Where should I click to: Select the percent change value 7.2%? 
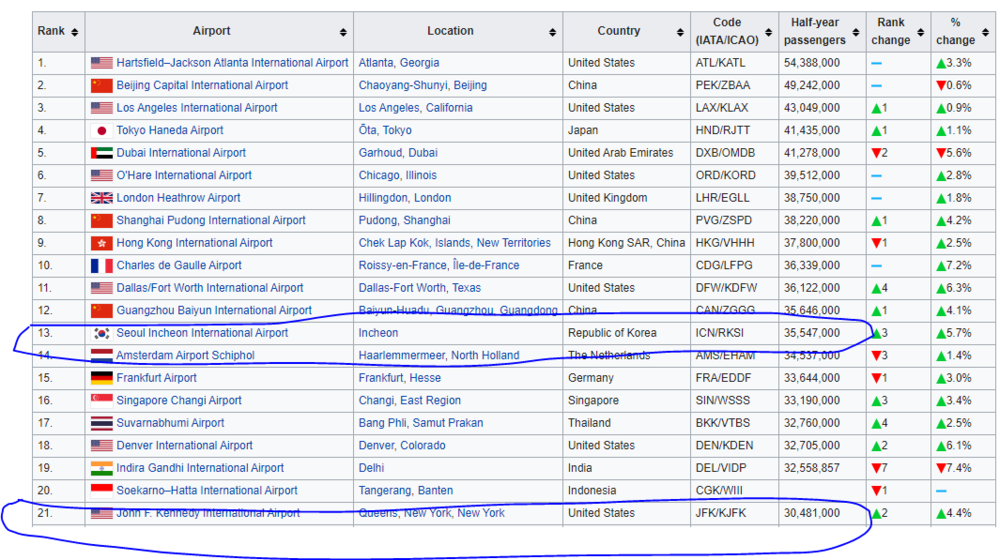click(x=959, y=265)
